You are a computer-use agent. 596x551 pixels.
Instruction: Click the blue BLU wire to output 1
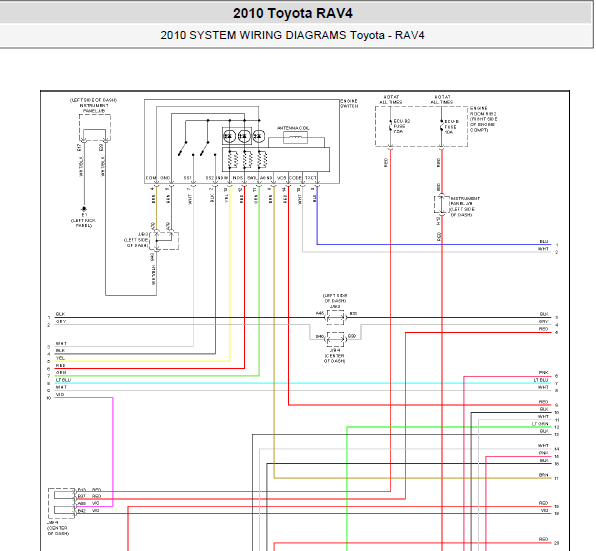click(434, 244)
